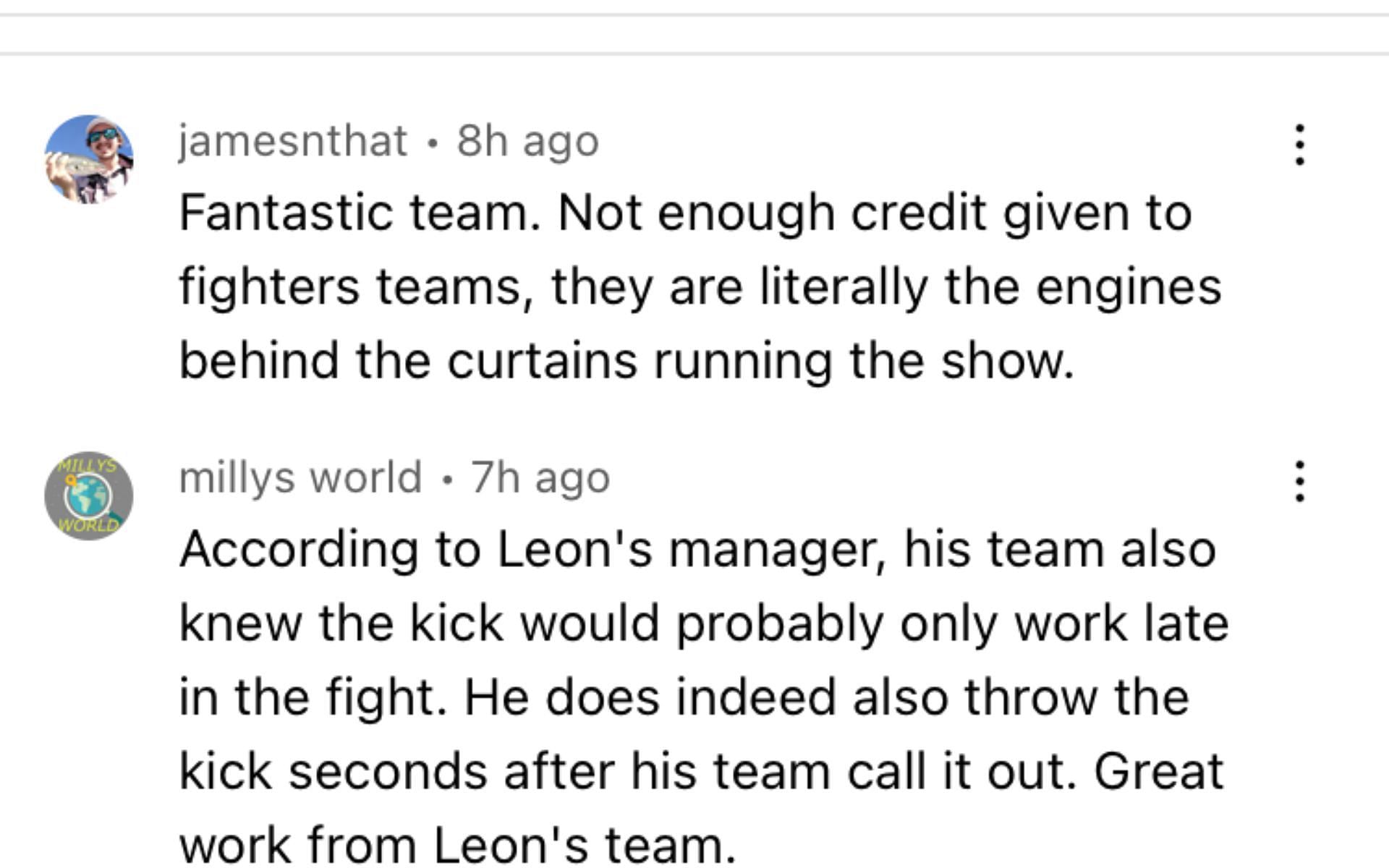Click the line "According to Leon's manager"
1389x868 pixels.
pyautogui.click(x=697, y=550)
